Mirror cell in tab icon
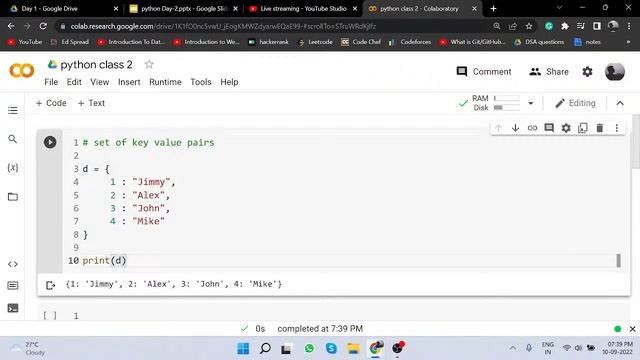 (x=583, y=128)
